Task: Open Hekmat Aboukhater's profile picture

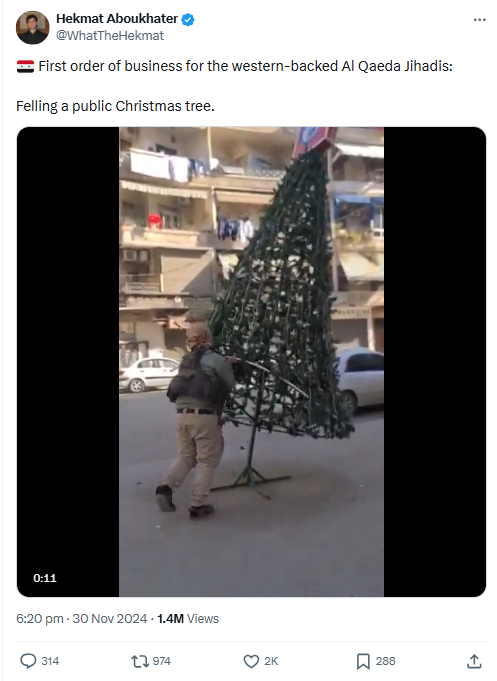Action: 33,27
